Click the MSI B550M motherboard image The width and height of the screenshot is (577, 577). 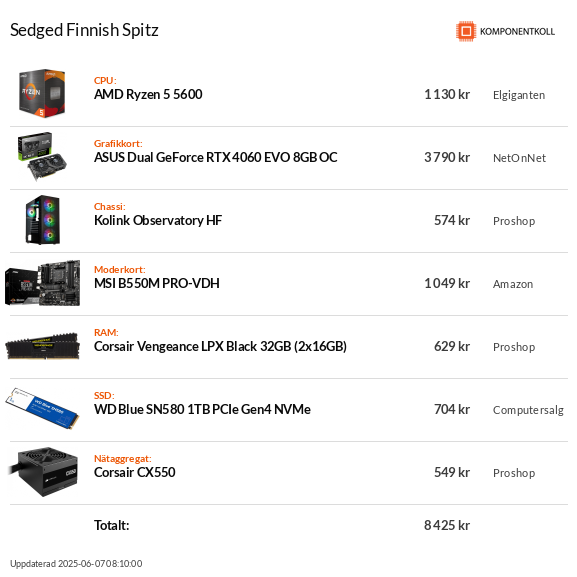click(x=42, y=283)
